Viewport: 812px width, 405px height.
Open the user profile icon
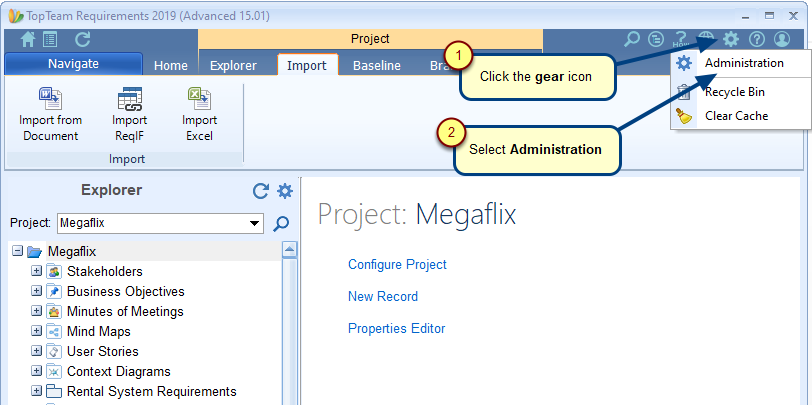pos(782,39)
